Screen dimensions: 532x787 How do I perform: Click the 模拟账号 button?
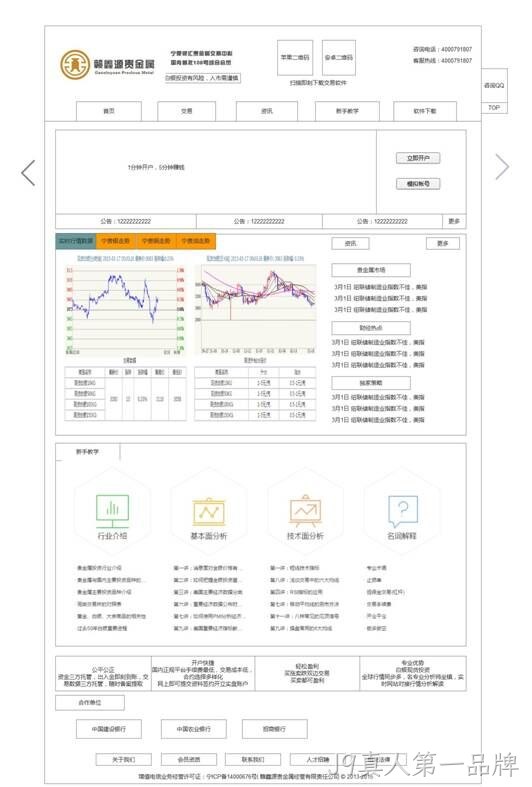click(418, 184)
